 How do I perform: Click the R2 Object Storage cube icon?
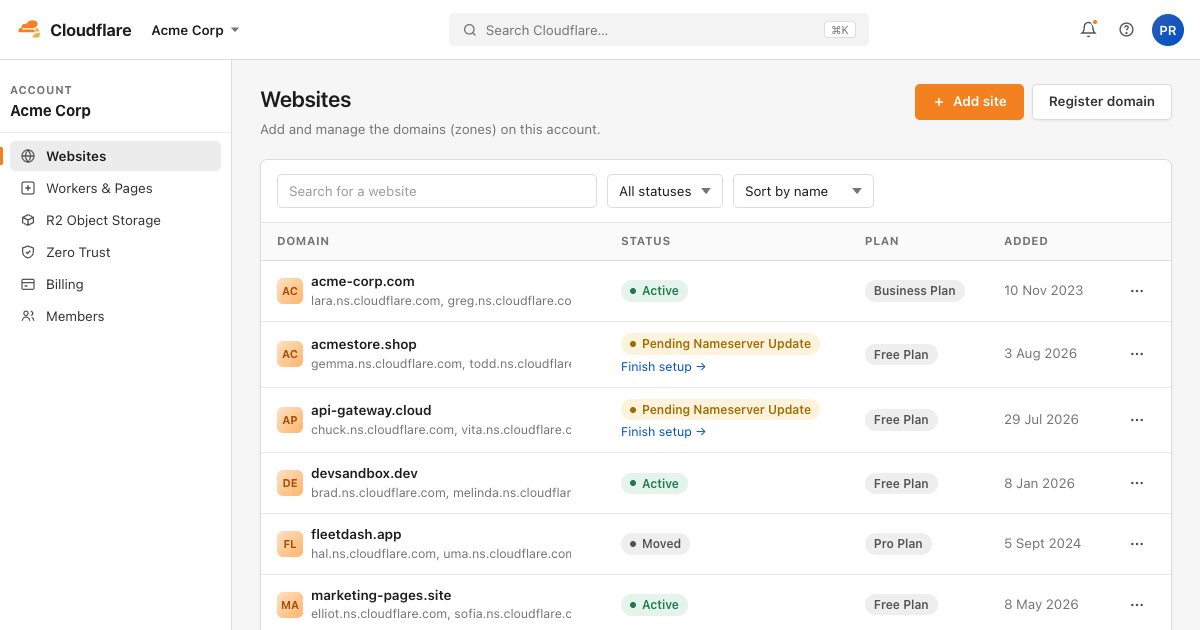click(x=28, y=220)
